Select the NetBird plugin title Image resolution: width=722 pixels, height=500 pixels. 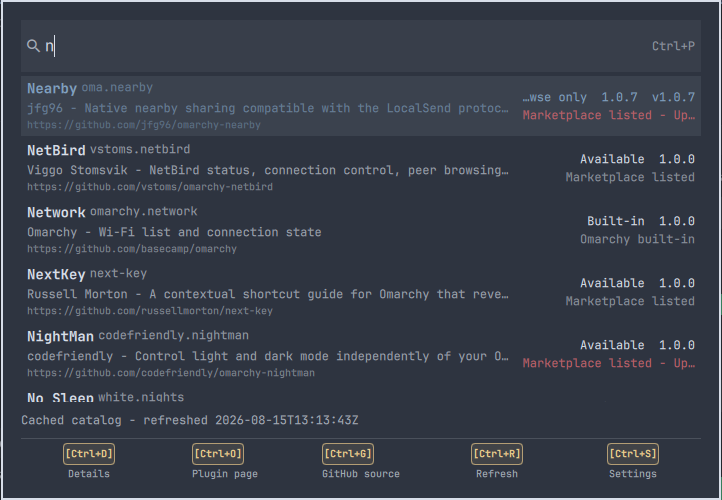pyautogui.click(x=56, y=150)
